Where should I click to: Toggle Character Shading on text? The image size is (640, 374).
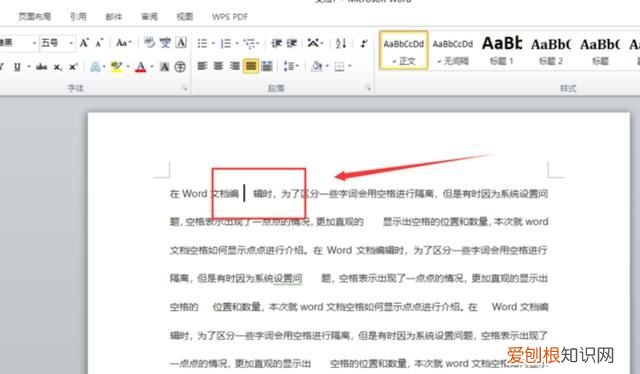pyautogui.click(x=164, y=67)
